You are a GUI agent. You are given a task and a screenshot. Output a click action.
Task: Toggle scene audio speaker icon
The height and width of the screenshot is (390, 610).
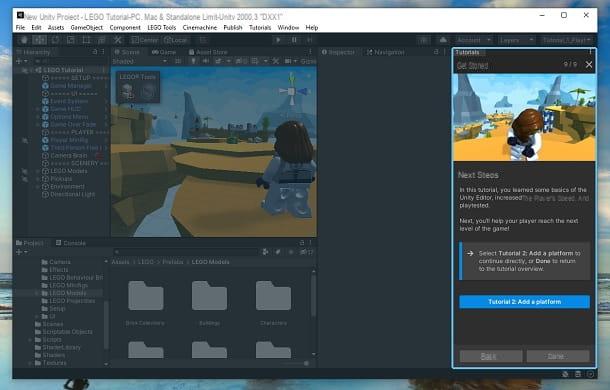[205, 61]
